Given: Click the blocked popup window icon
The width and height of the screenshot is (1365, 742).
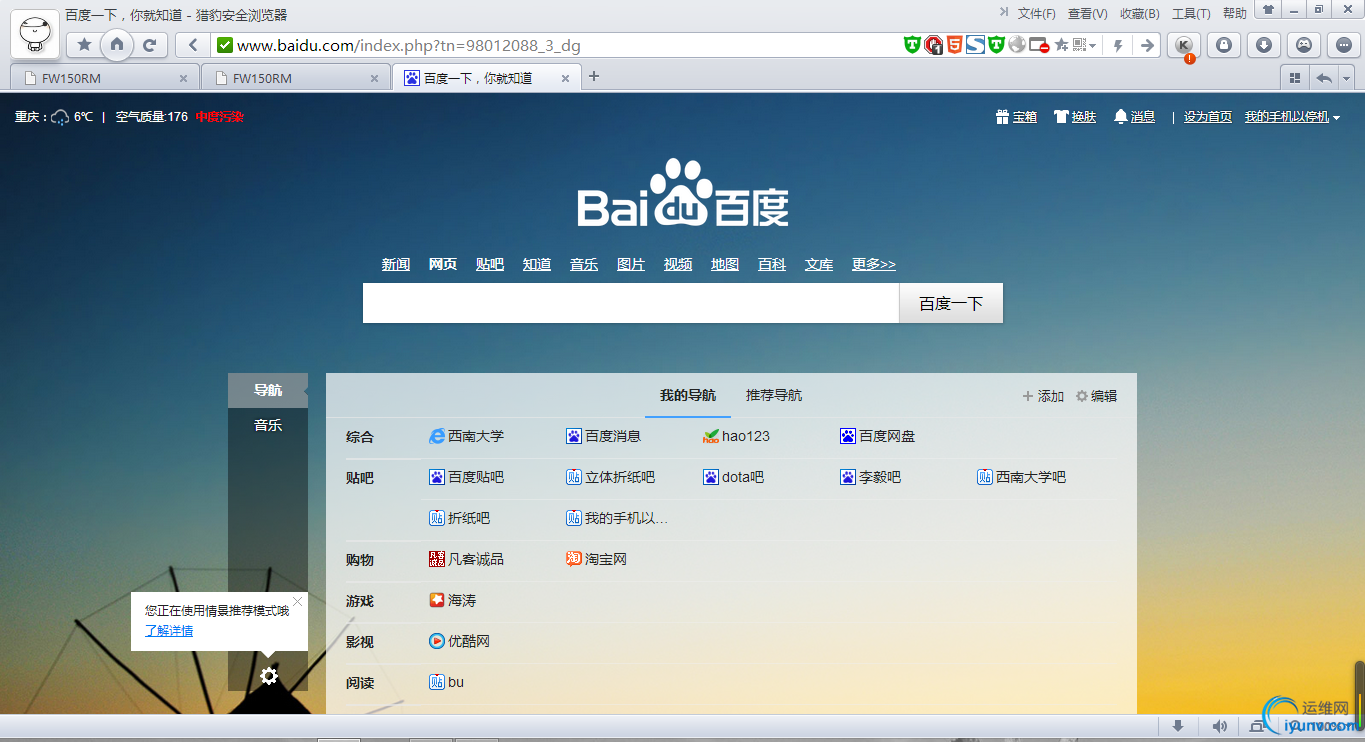Looking at the screenshot, I should click(x=1039, y=45).
